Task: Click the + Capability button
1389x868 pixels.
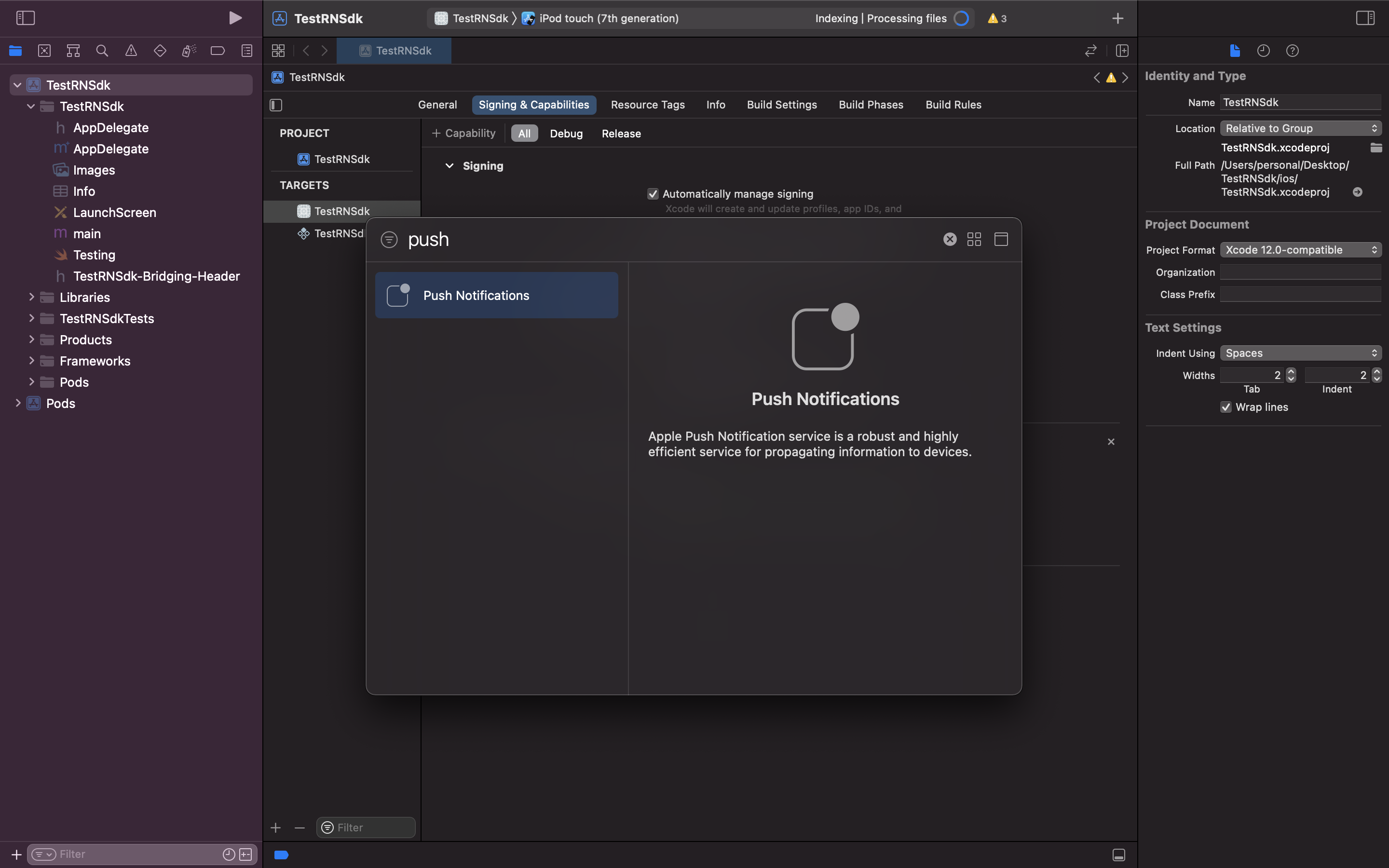Action: 463,133
